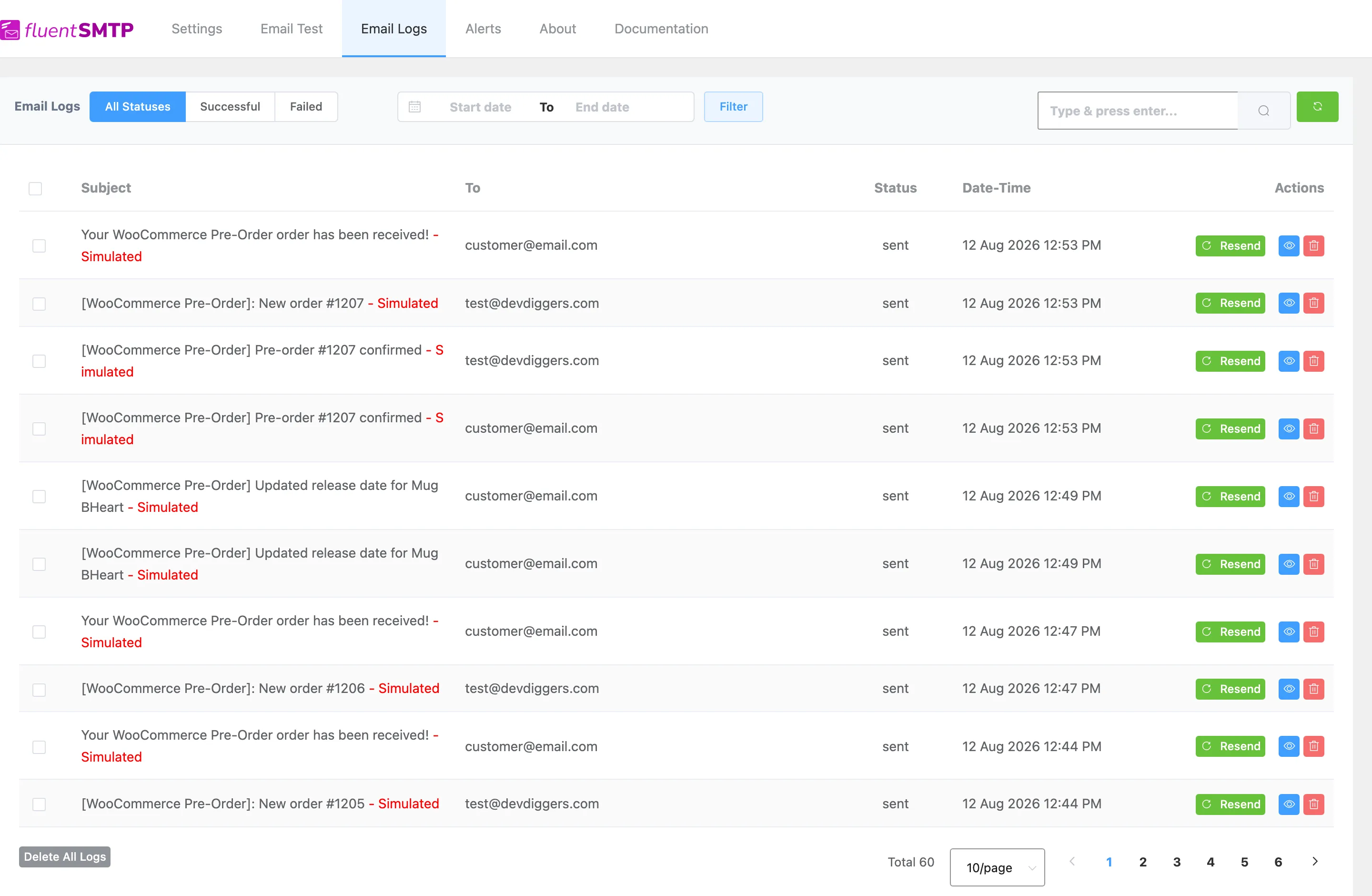
Task: Click the green refresh logs icon button
Action: pyautogui.click(x=1317, y=107)
